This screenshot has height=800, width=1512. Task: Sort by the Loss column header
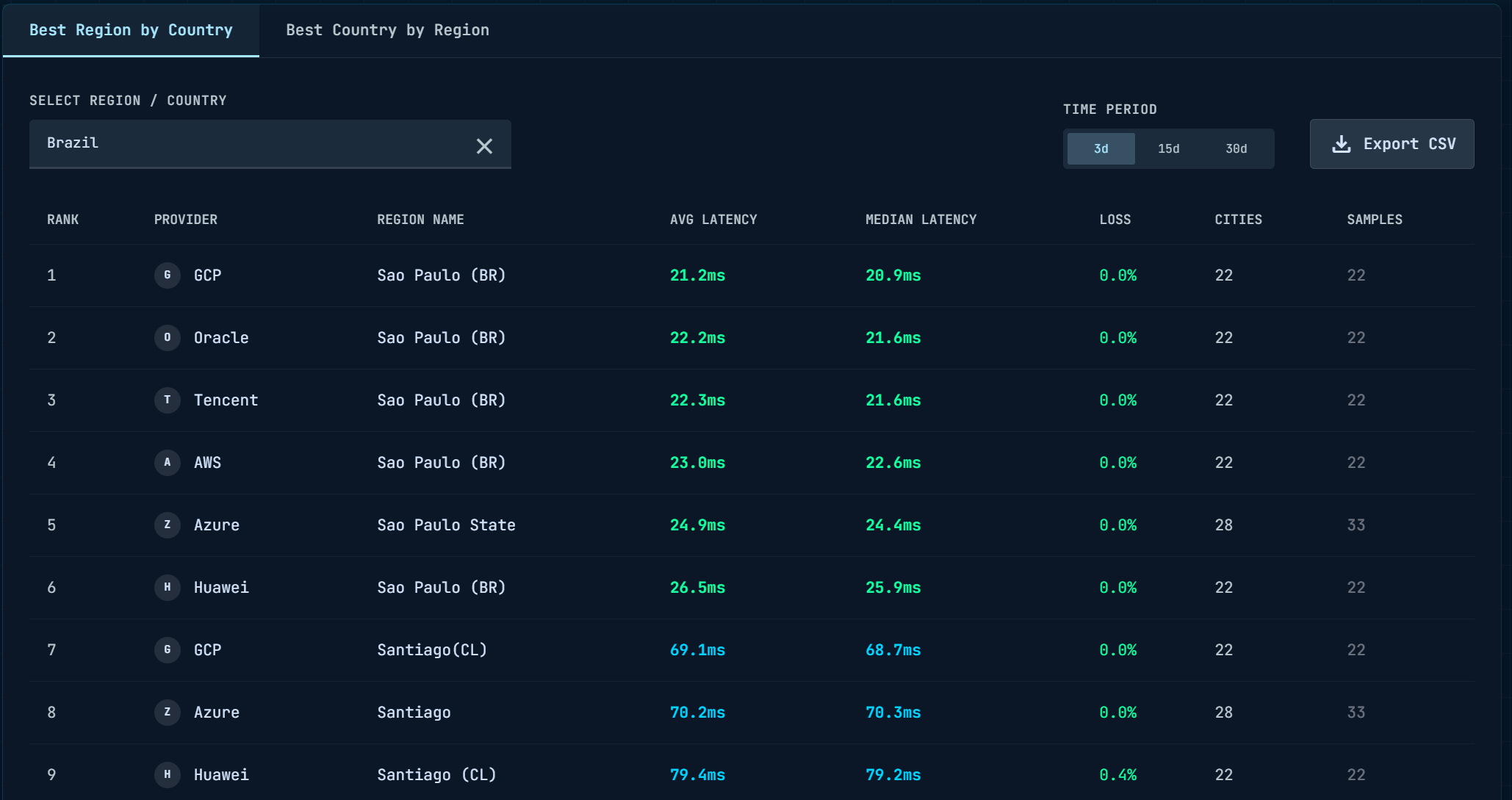1115,220
